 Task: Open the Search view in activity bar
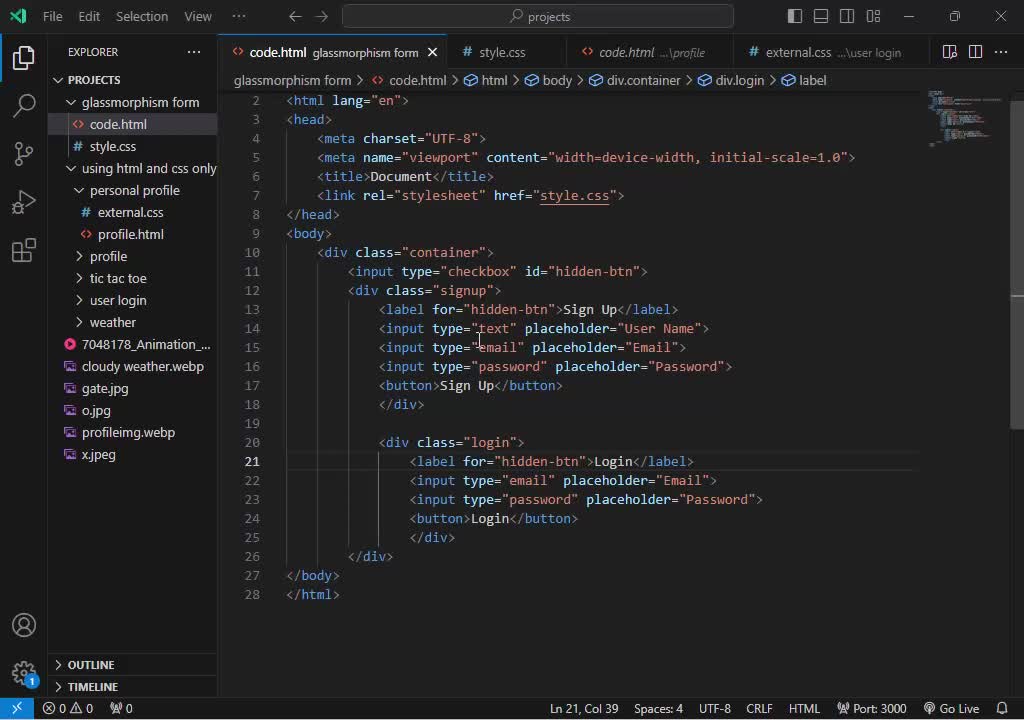coord(24,105)
